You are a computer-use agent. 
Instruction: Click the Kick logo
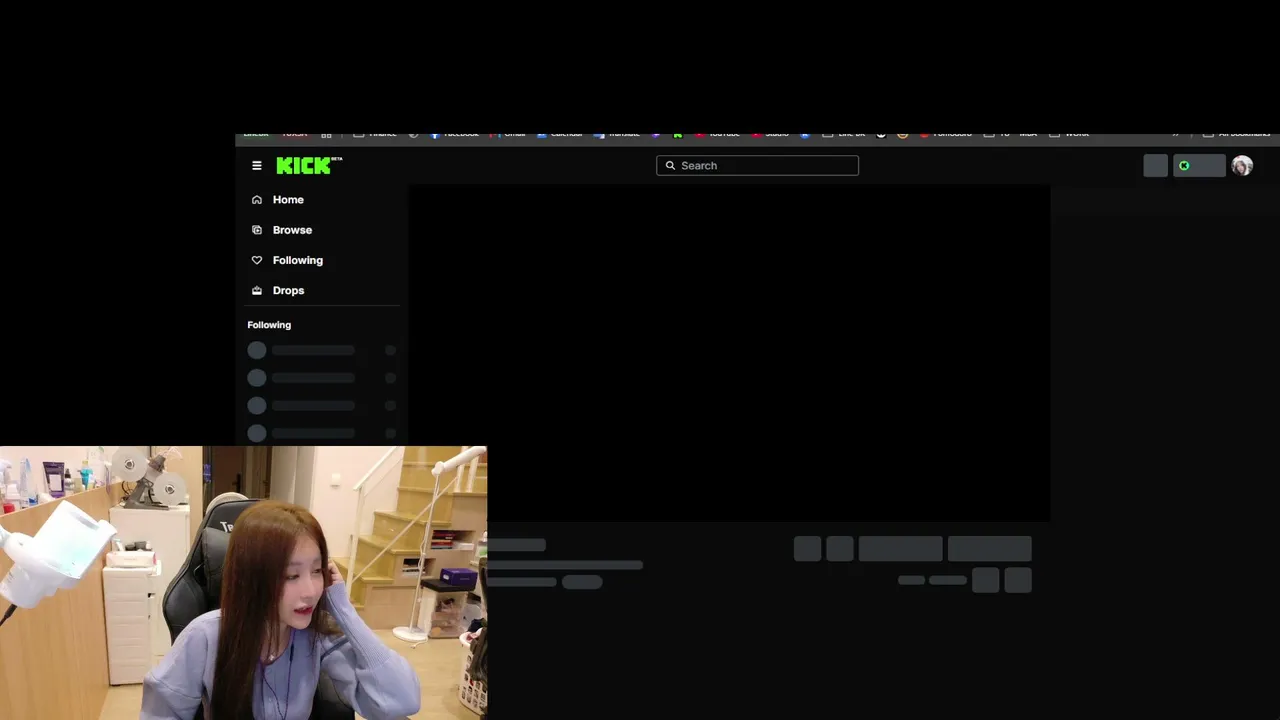(309, 166)
